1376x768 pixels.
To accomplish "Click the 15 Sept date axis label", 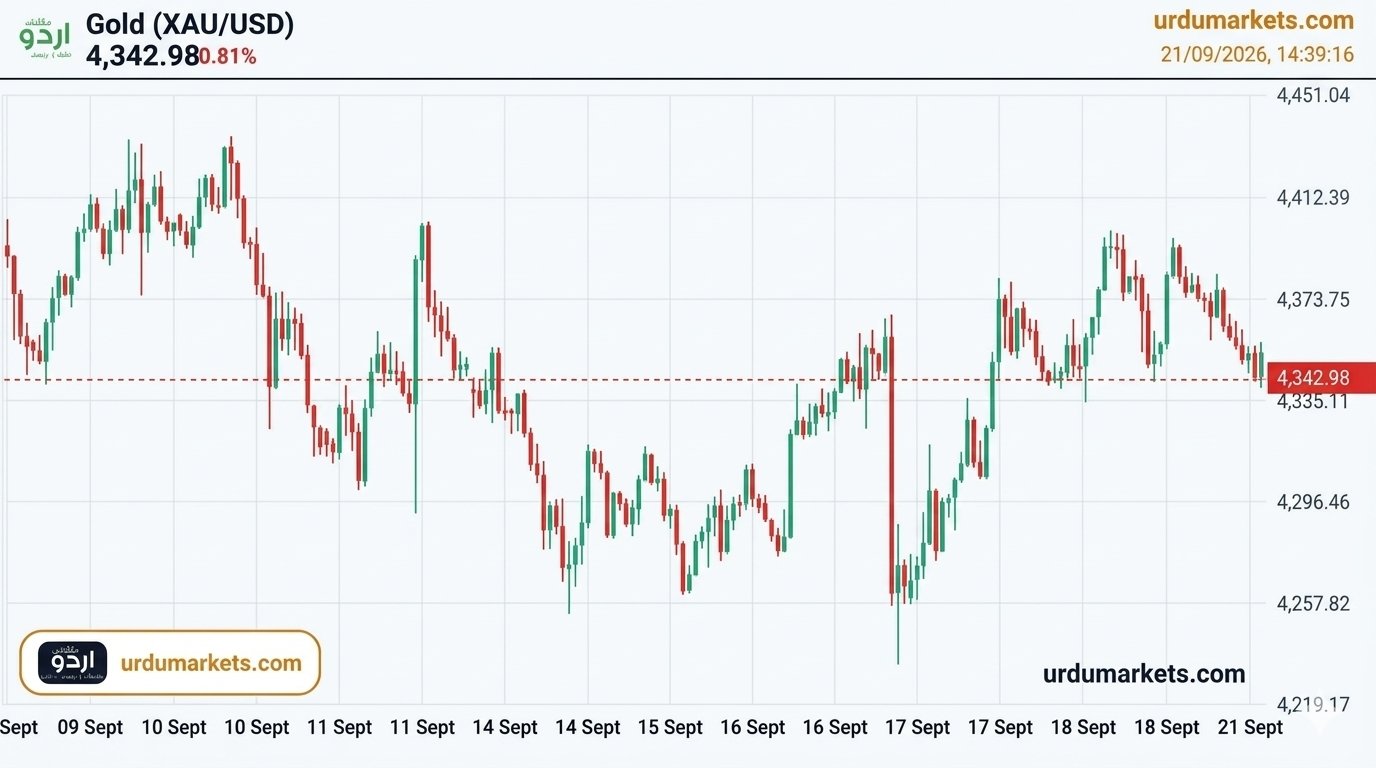I will pyautogui.click(x=670, y=728).
